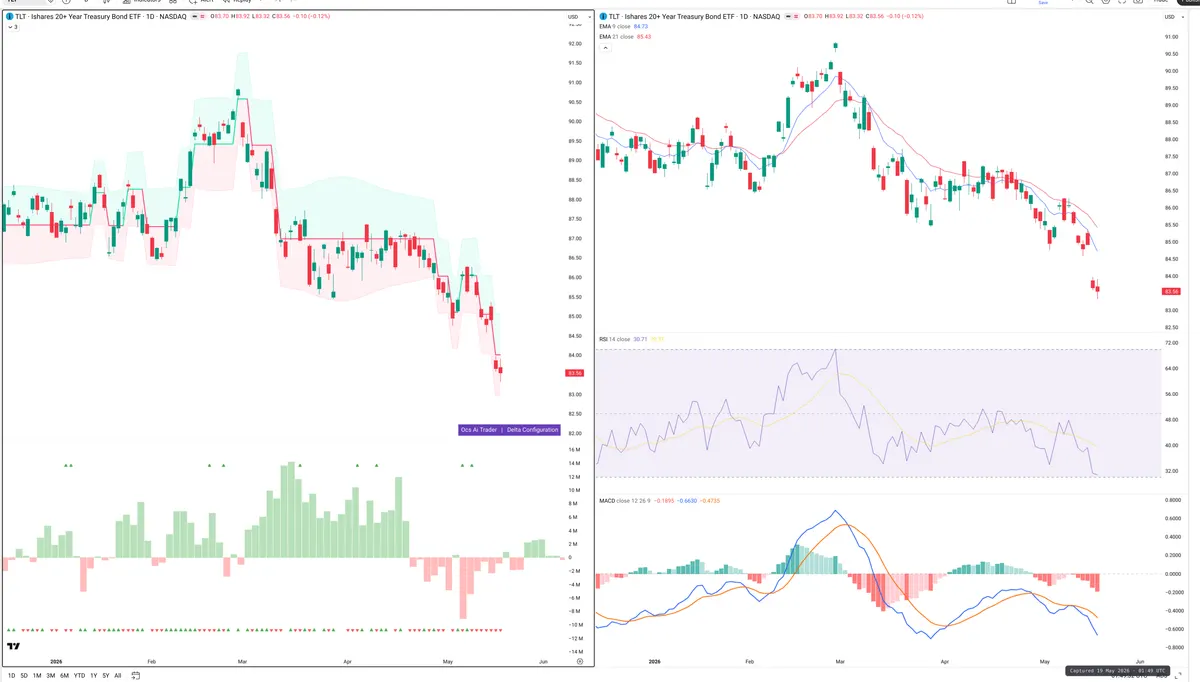Open left chart time axis settings icon
Image resolution: width=1200 pixels, height=682 pixels.
(x=580, y=661)
